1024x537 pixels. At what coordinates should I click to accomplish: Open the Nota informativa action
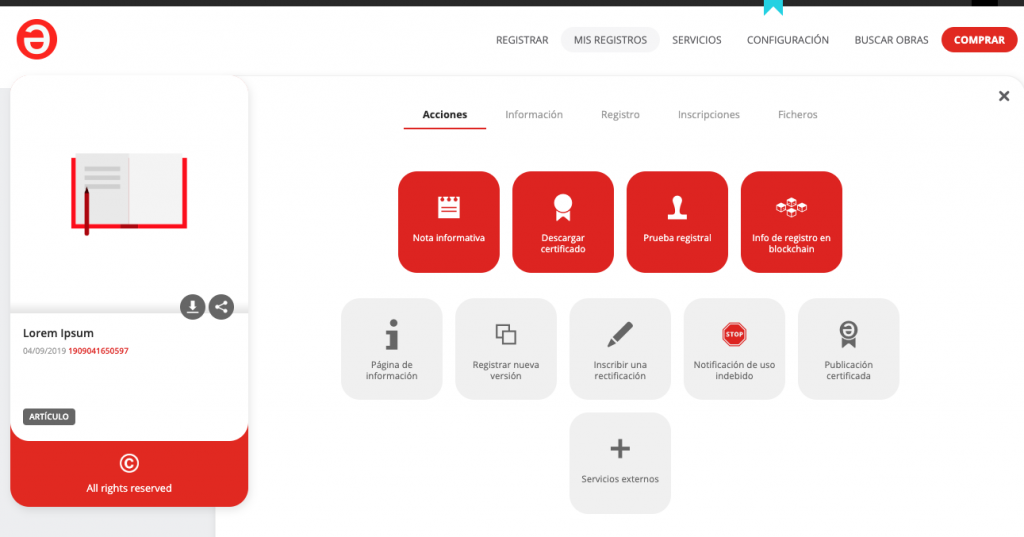click(x=448, y=221)
